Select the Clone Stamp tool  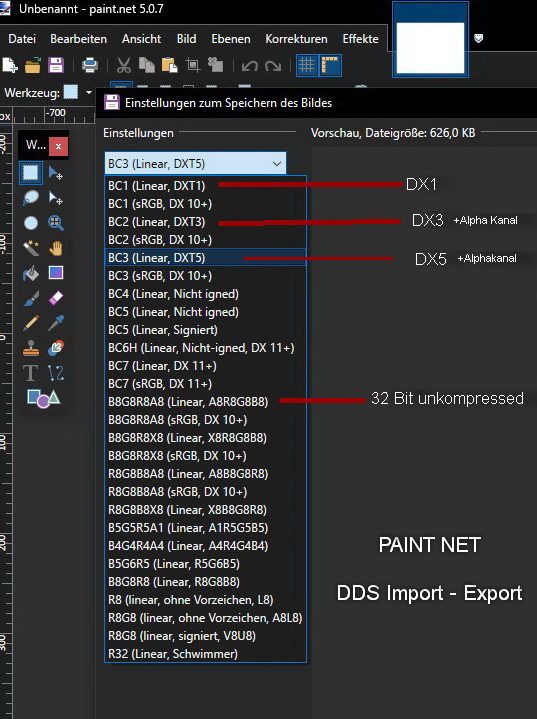[31, 348]
